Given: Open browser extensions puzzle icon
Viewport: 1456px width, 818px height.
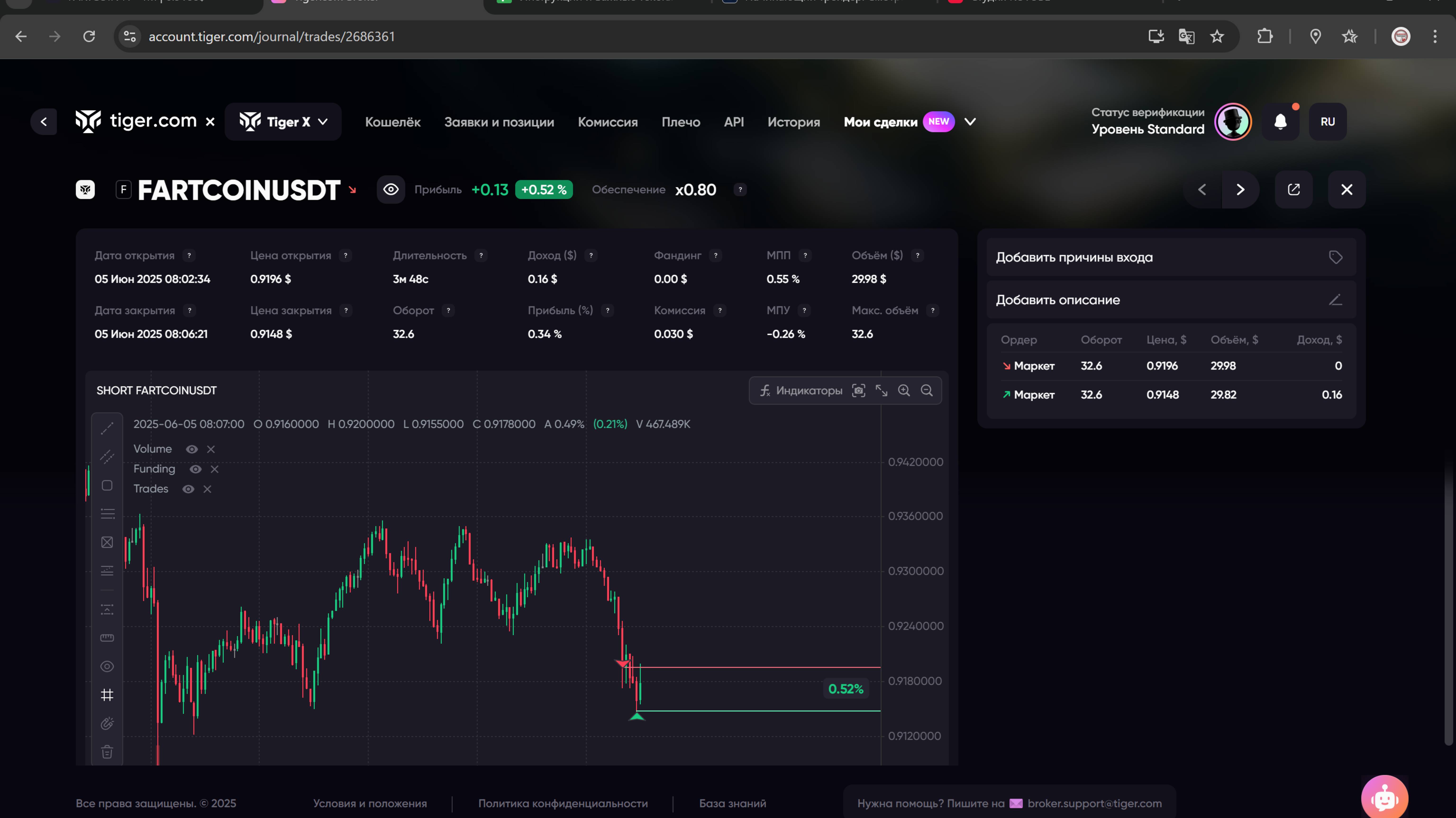Looking at the screenshot, I should [x=1265, y=36].
